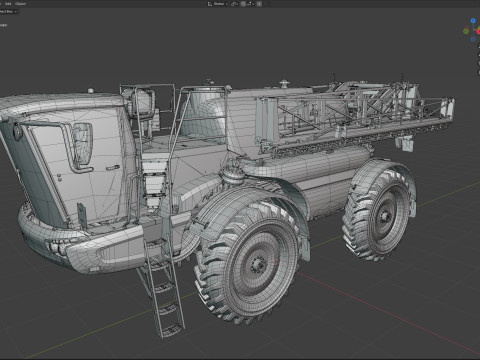The height and width of the screenshot is (360, 480).
Task: Open the Global transform orientation dropdown
Action: pyautogui.click(x=220, y=4)
